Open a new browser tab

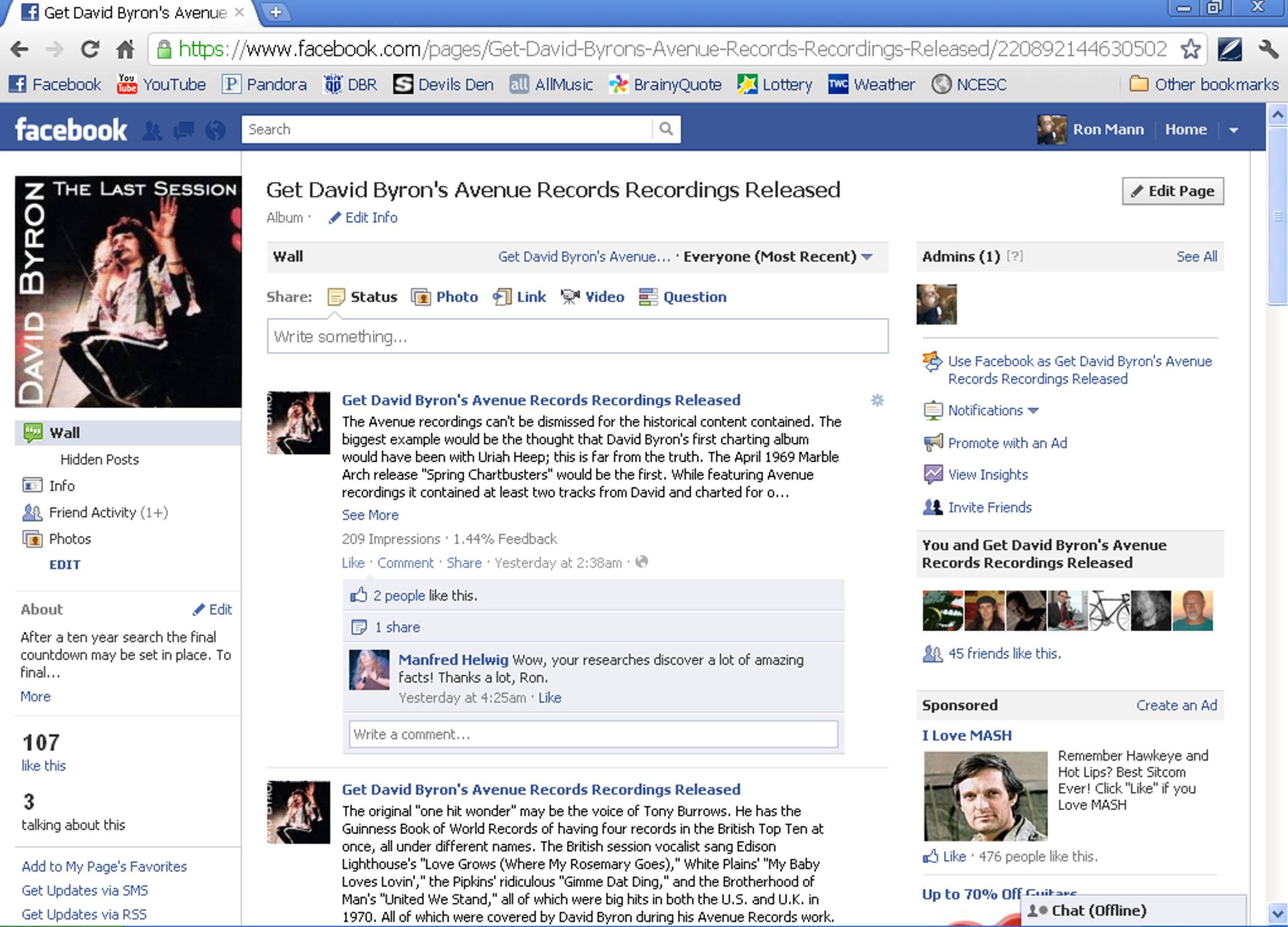point(276,12)
